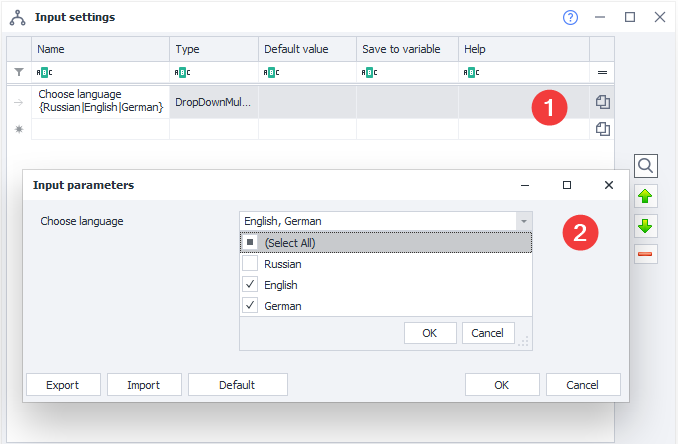Screen dimensions: 678x444
Task: Toggle the (Select All) checkbox
Action: pyautogui.click(x=250, y=242)
